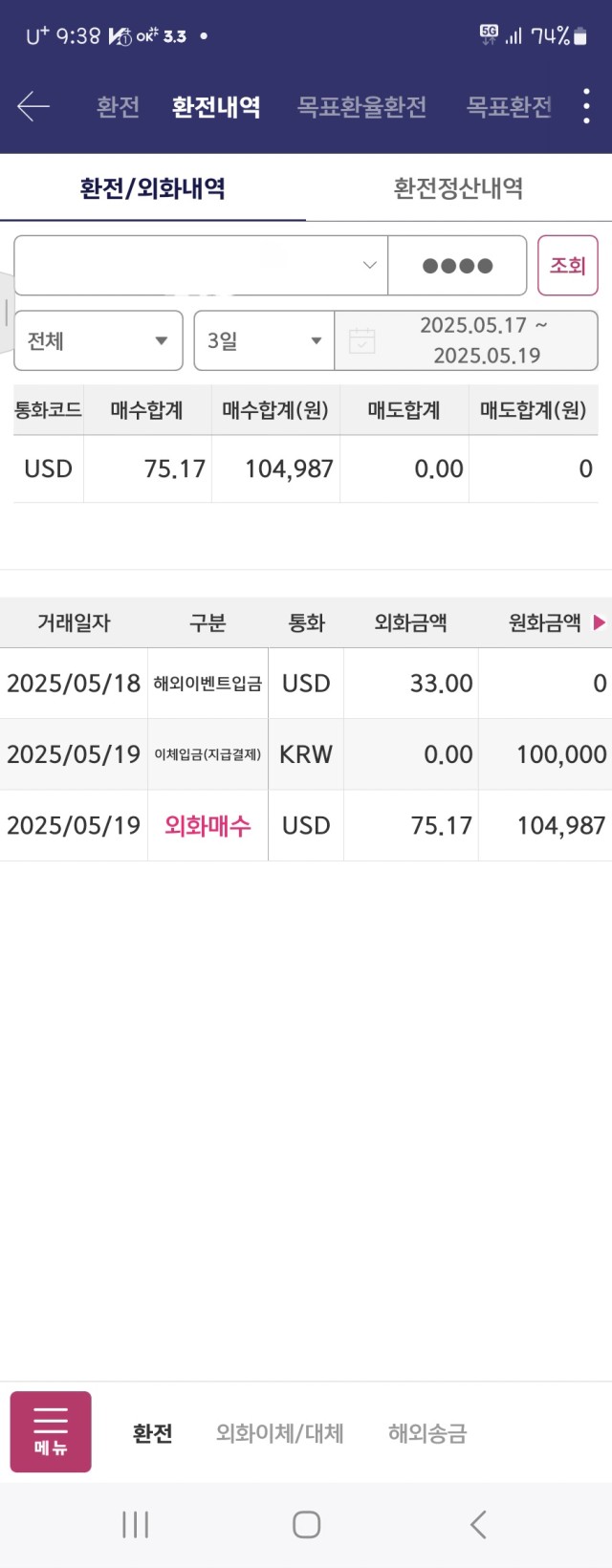Image resolution: width=612 pixels, height=1568 pixels.
Task: Open the 전체 filter dropdown
Action: coord(98,340)
